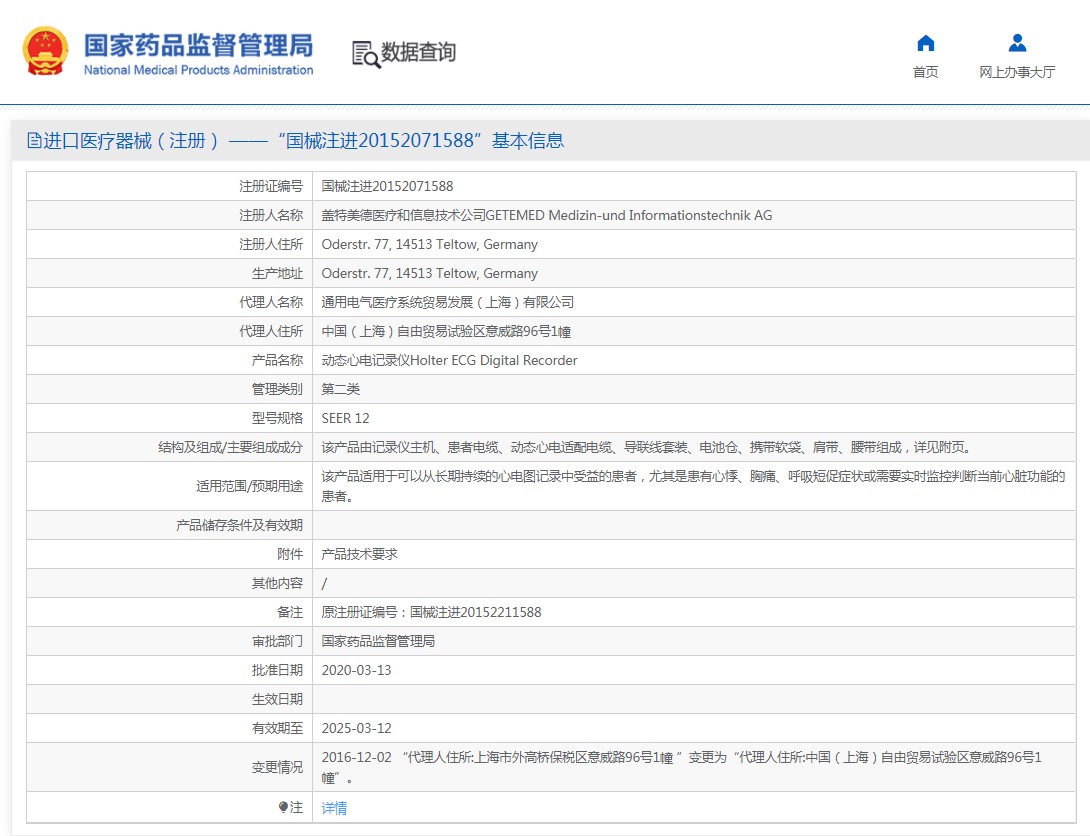Click the 注册人名称 row label
Viewport: 1090px width, 836px height.
(271, 215)
